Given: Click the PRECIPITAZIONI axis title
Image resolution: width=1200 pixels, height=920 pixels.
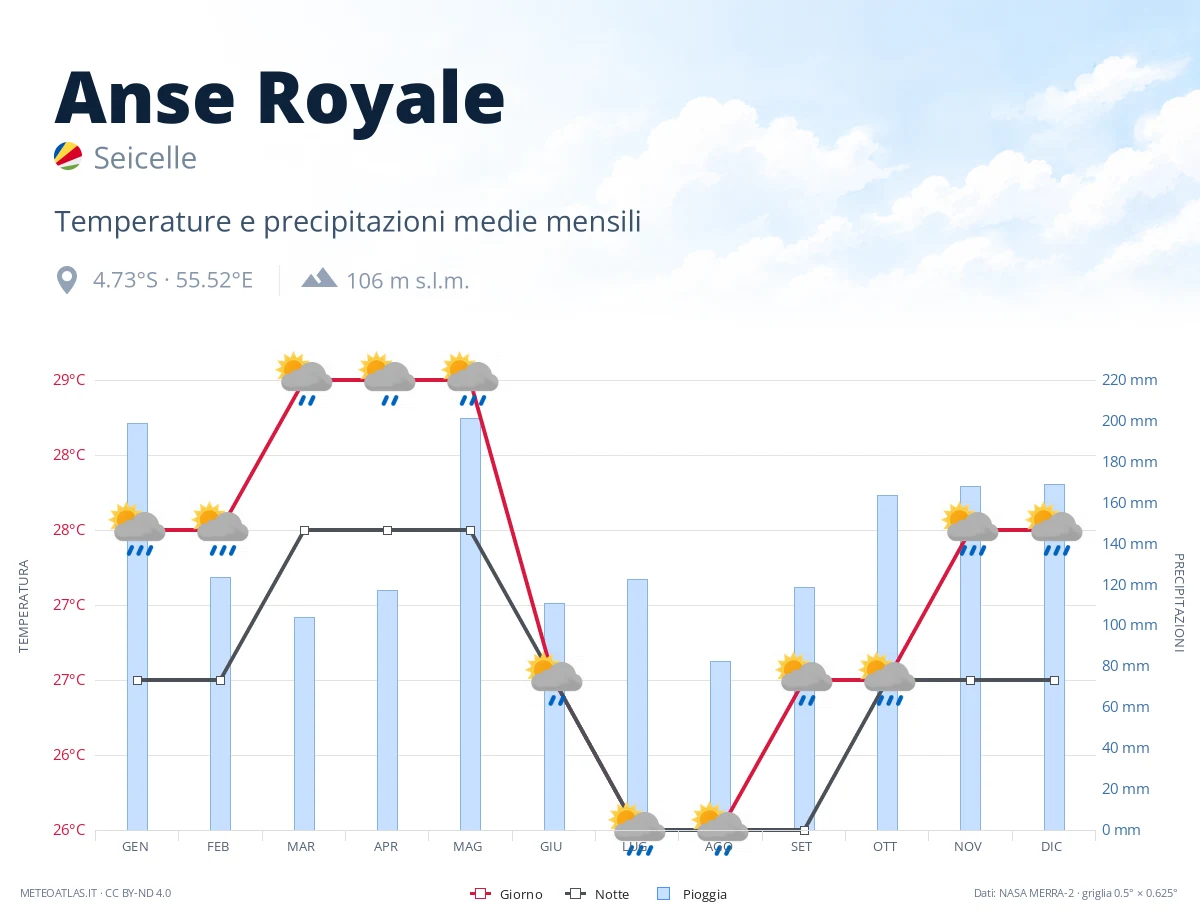Looking at the screenshot, I should click(1178, 602).
